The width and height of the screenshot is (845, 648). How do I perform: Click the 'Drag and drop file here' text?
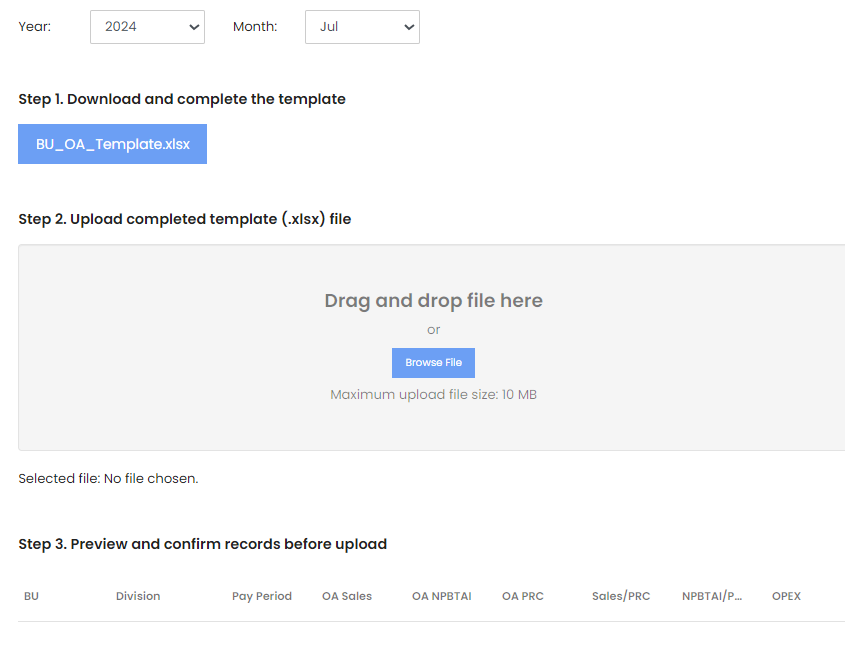pyautogui.click(x=433, y=301)
